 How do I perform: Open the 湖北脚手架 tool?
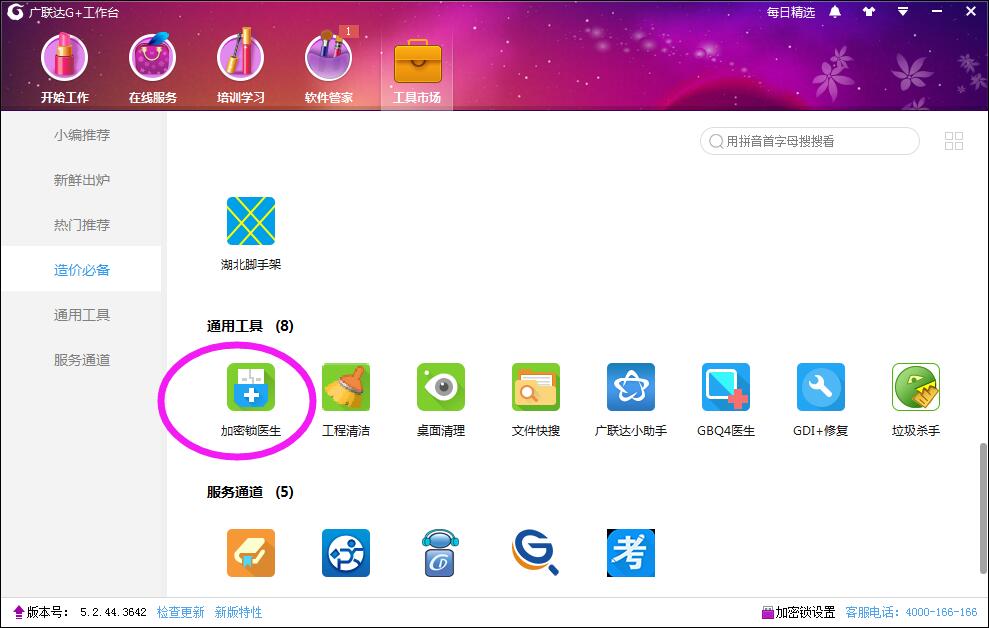point(251,221)
